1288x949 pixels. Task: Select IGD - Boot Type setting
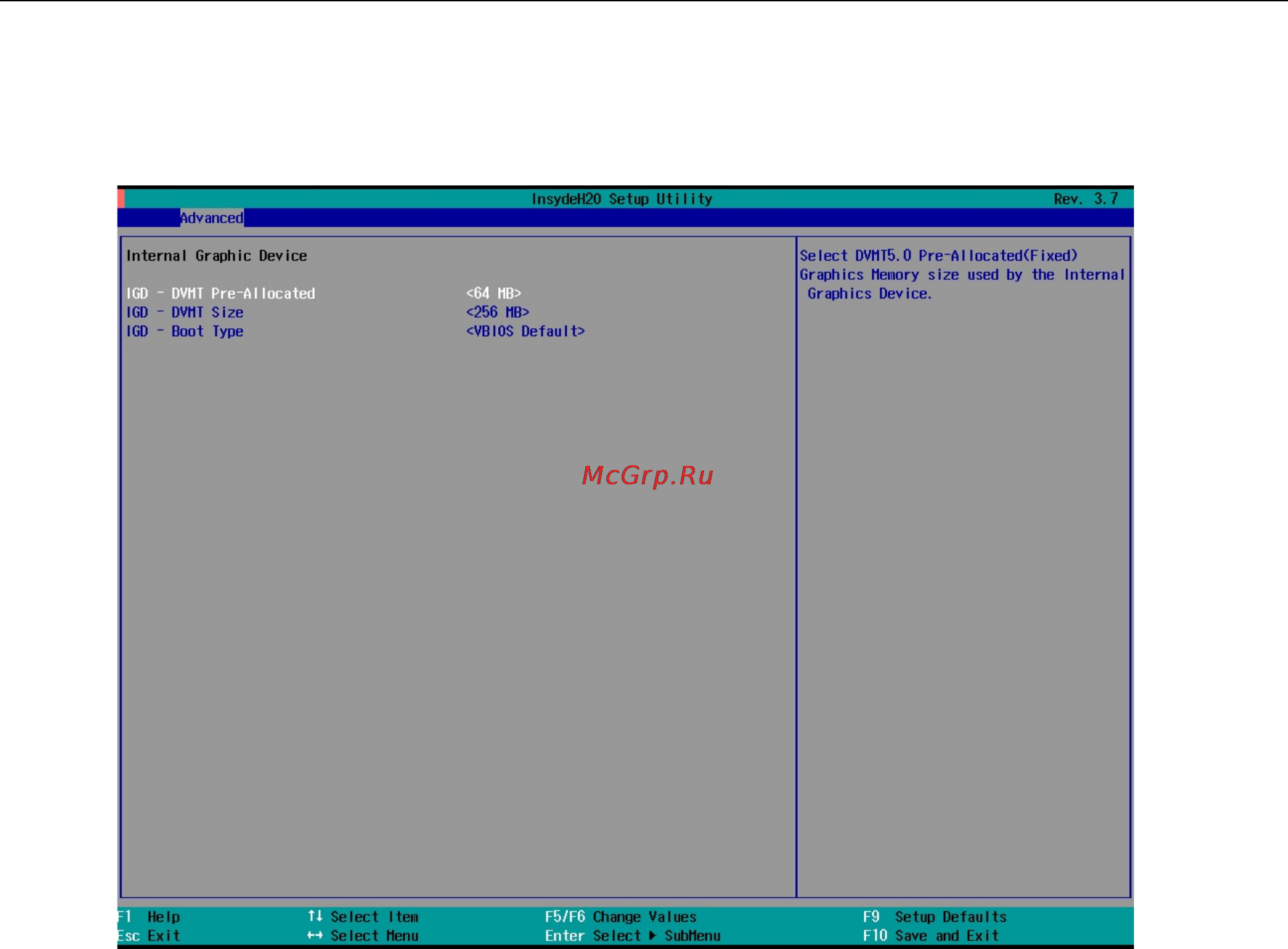pos(185,332)
